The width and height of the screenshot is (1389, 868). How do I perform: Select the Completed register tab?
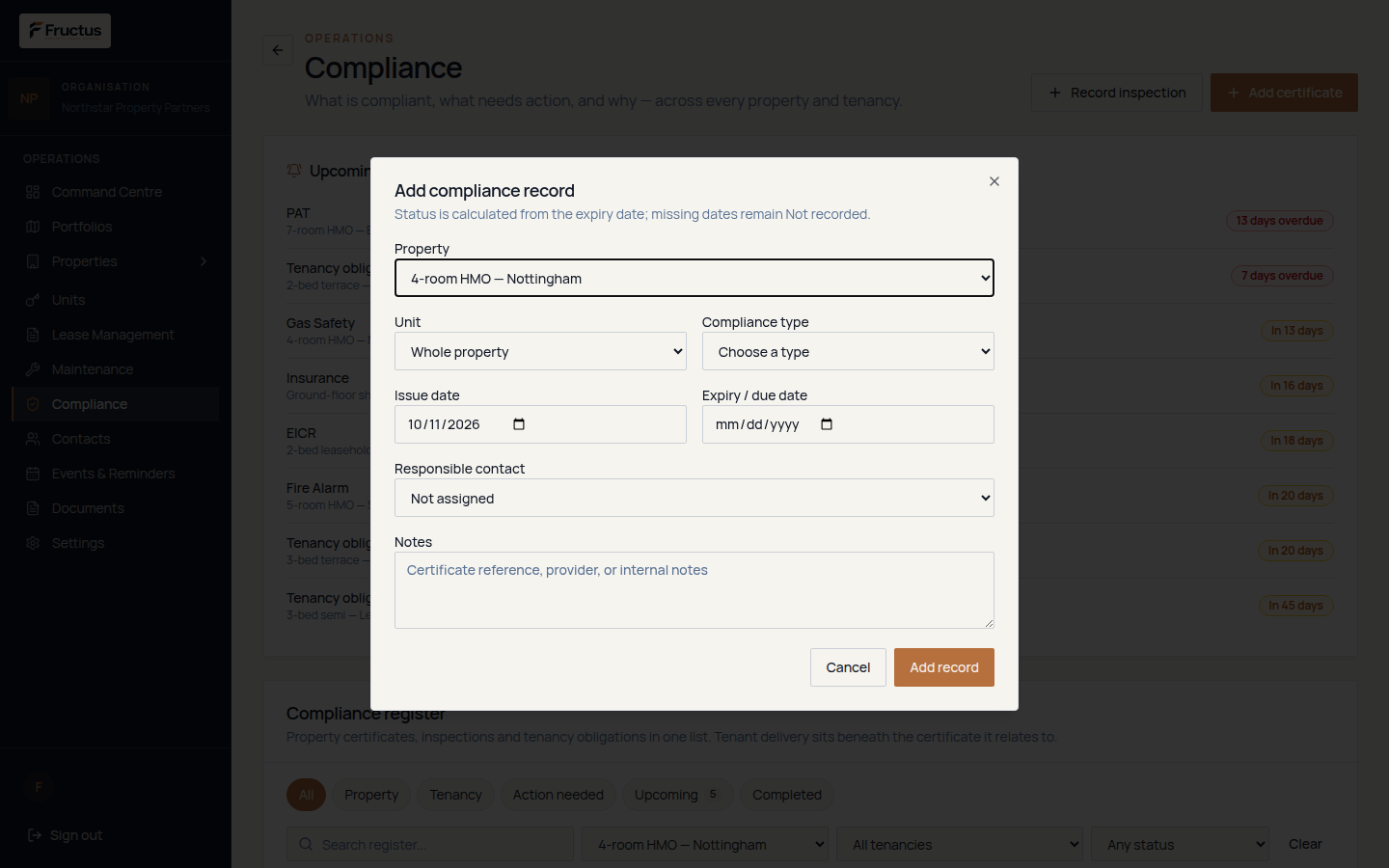tap(787, 795)
